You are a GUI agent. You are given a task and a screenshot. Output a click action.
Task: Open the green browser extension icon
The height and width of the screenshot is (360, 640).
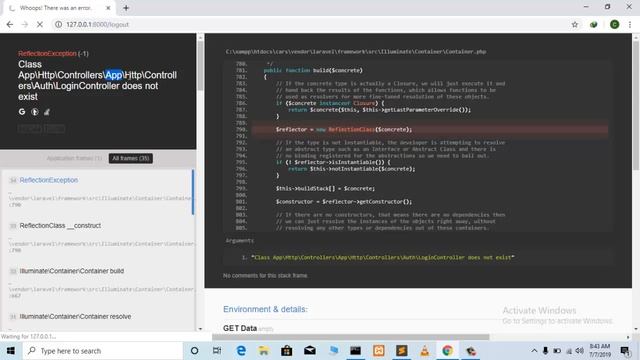[x=593, y=24]
